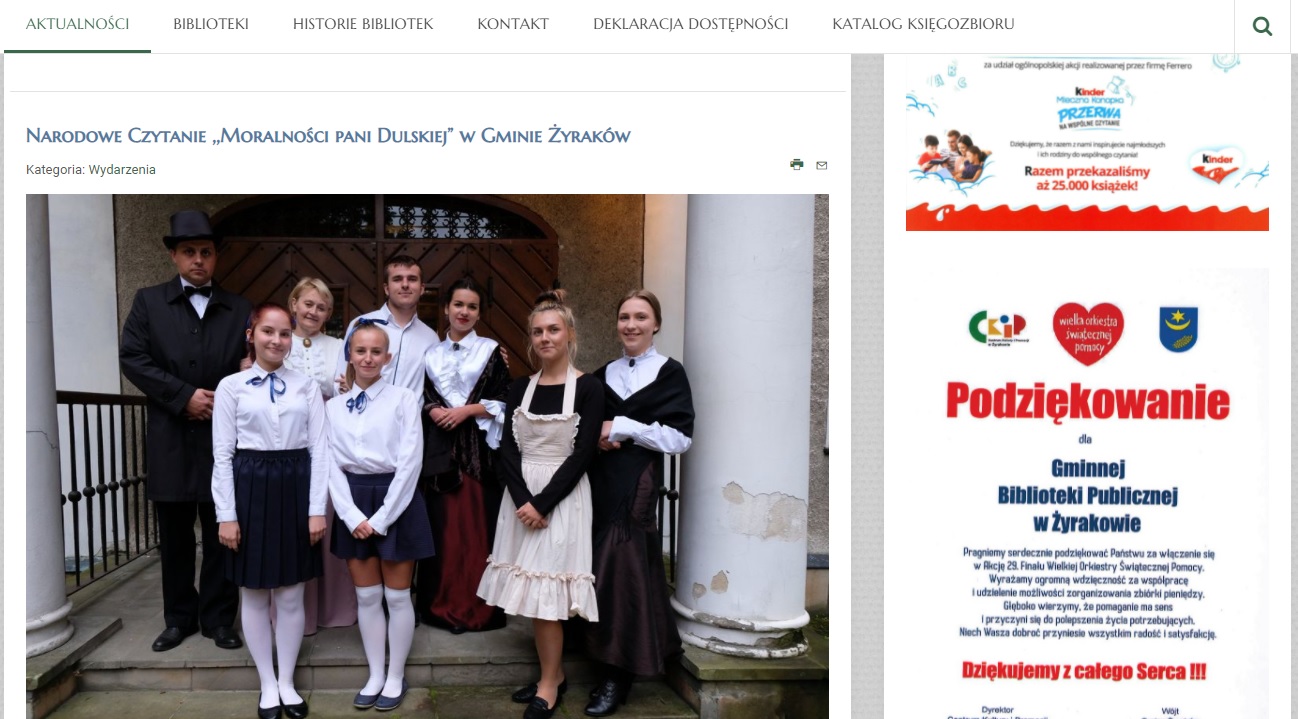This screenshot has width=1298, height=719.
Task: Open Katalog Księgozbioru link
Action: tap(923, 24)
